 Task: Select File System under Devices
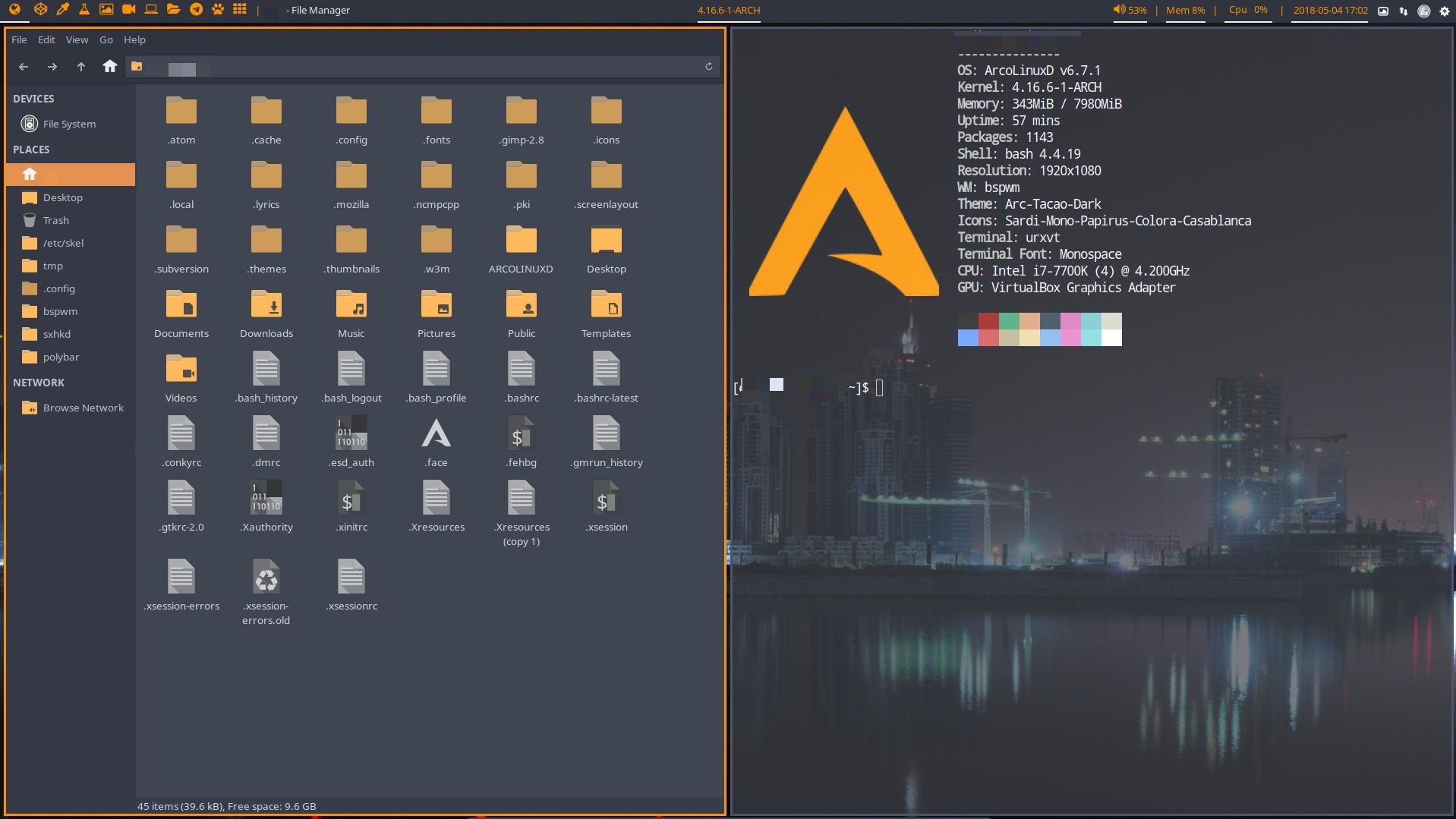(x=70, y=124)
